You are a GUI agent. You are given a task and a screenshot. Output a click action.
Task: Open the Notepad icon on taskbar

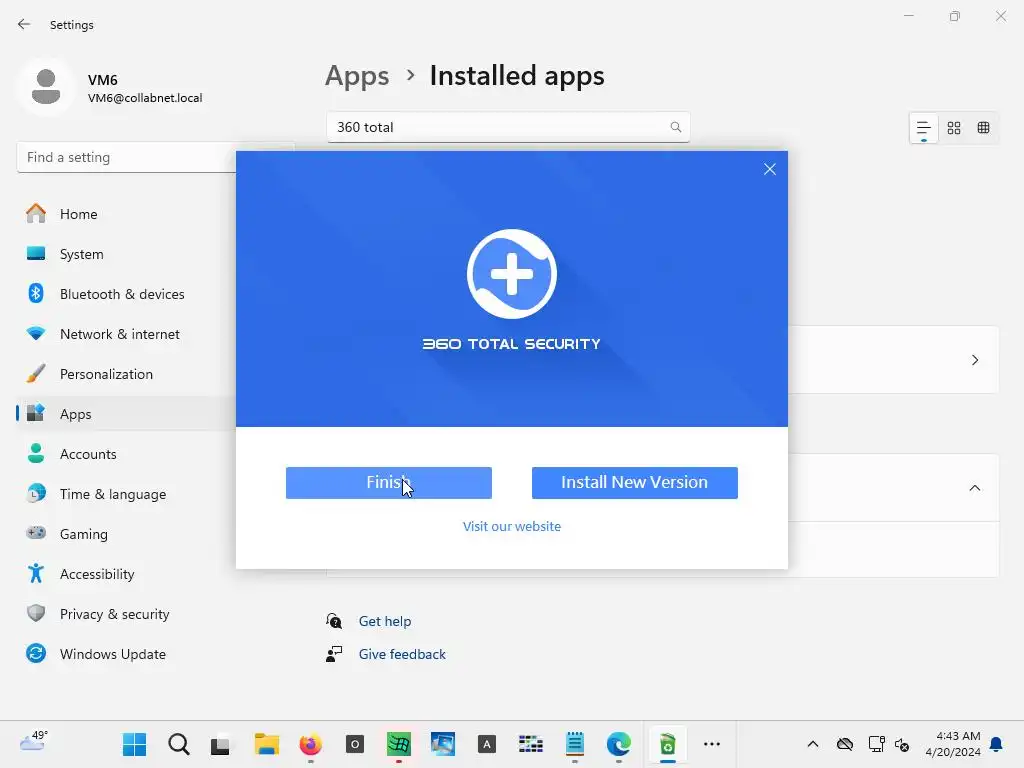(x=575, y=744)
